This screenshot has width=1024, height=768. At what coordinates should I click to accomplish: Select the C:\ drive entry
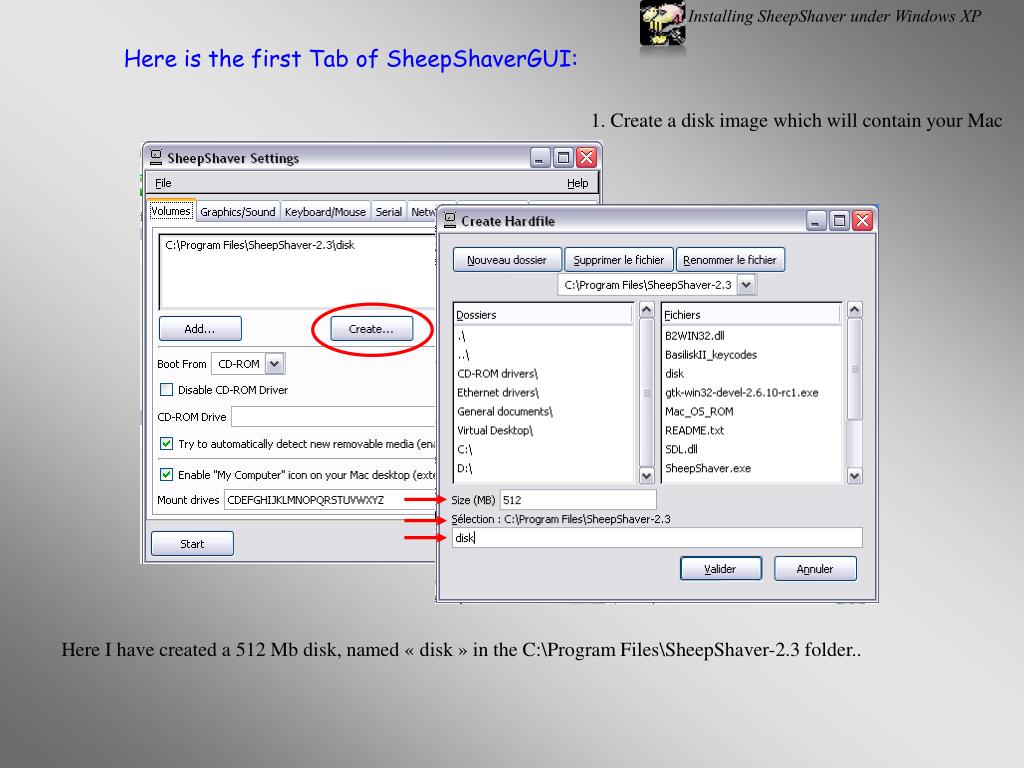[x=464, y=449]
